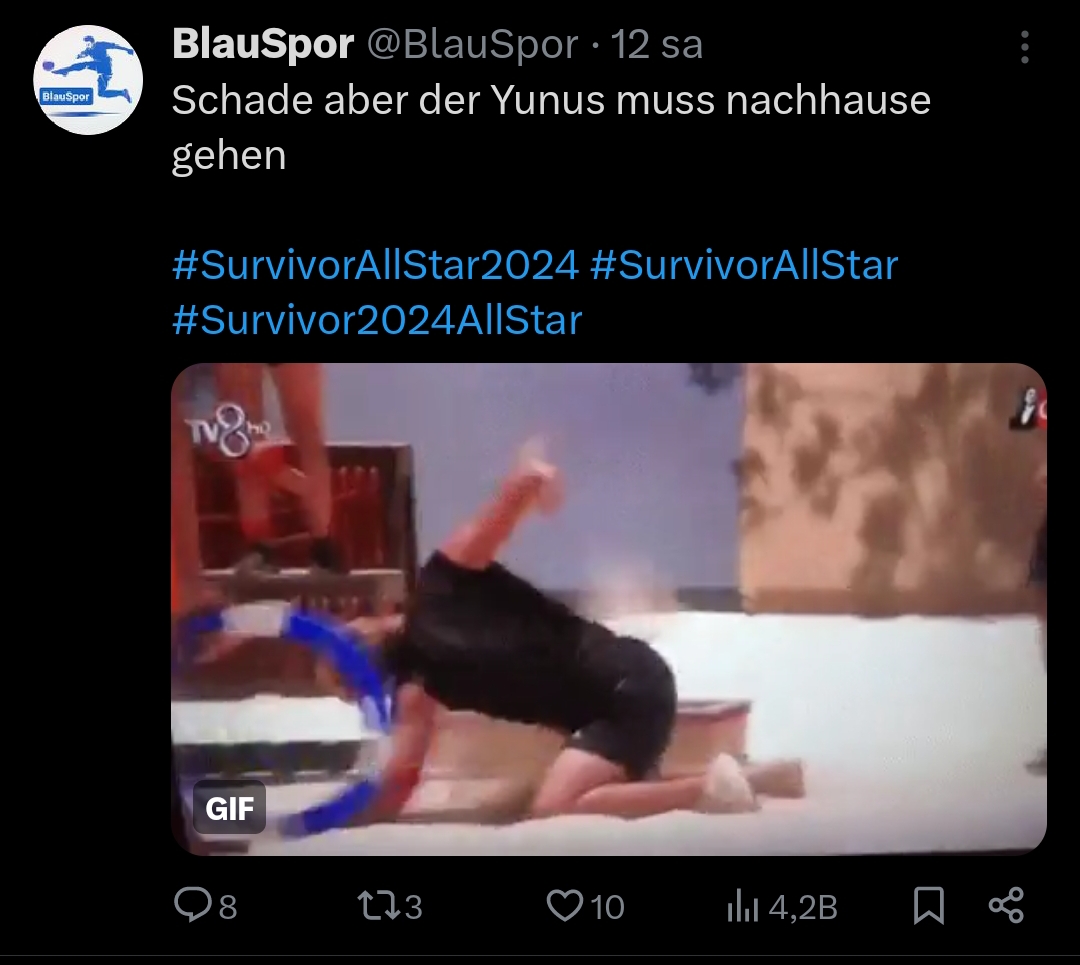View the 8 replies count
1080x965 pixels.
click(228, 907)
